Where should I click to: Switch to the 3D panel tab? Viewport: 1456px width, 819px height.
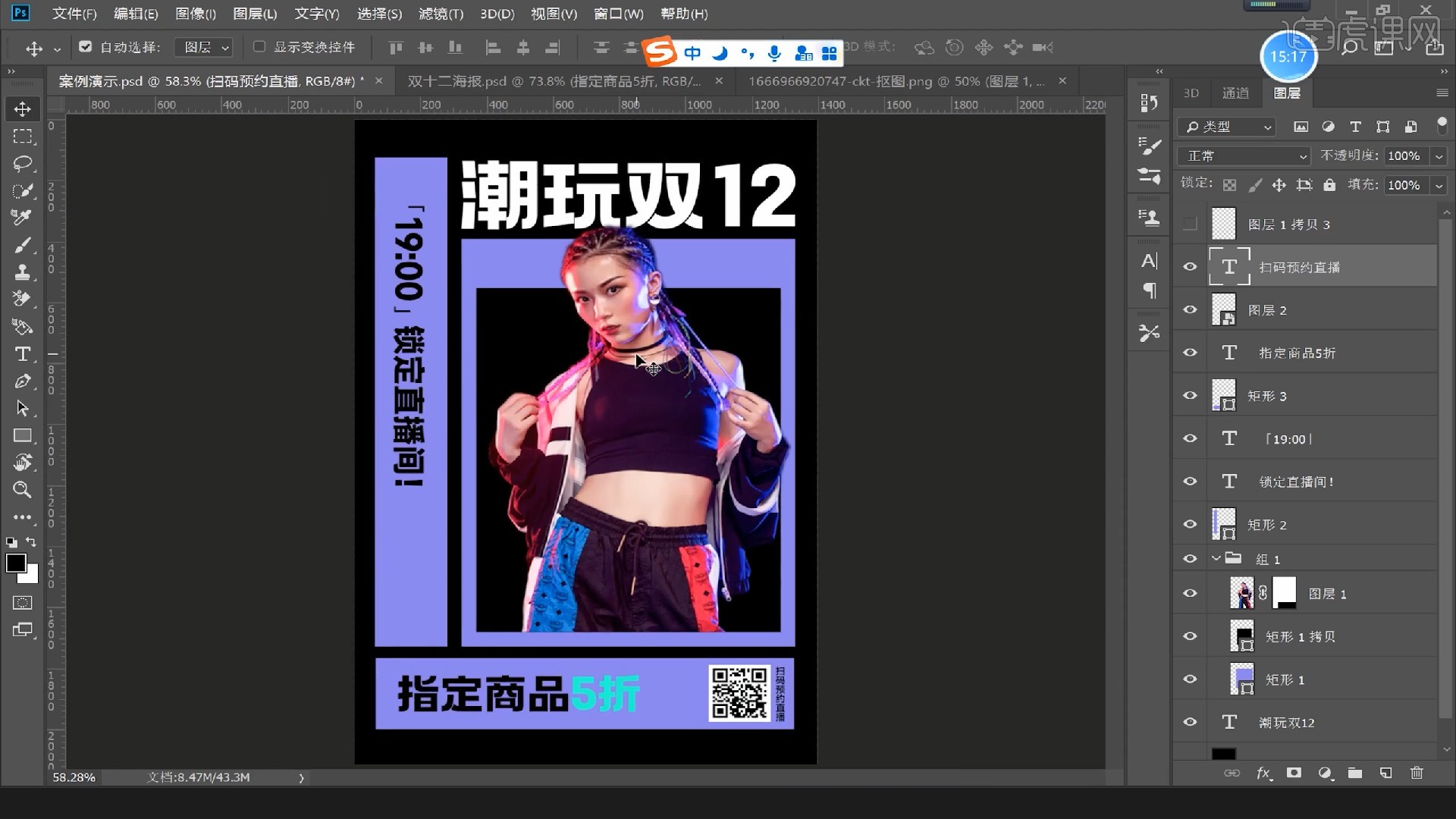[1191, 93]
